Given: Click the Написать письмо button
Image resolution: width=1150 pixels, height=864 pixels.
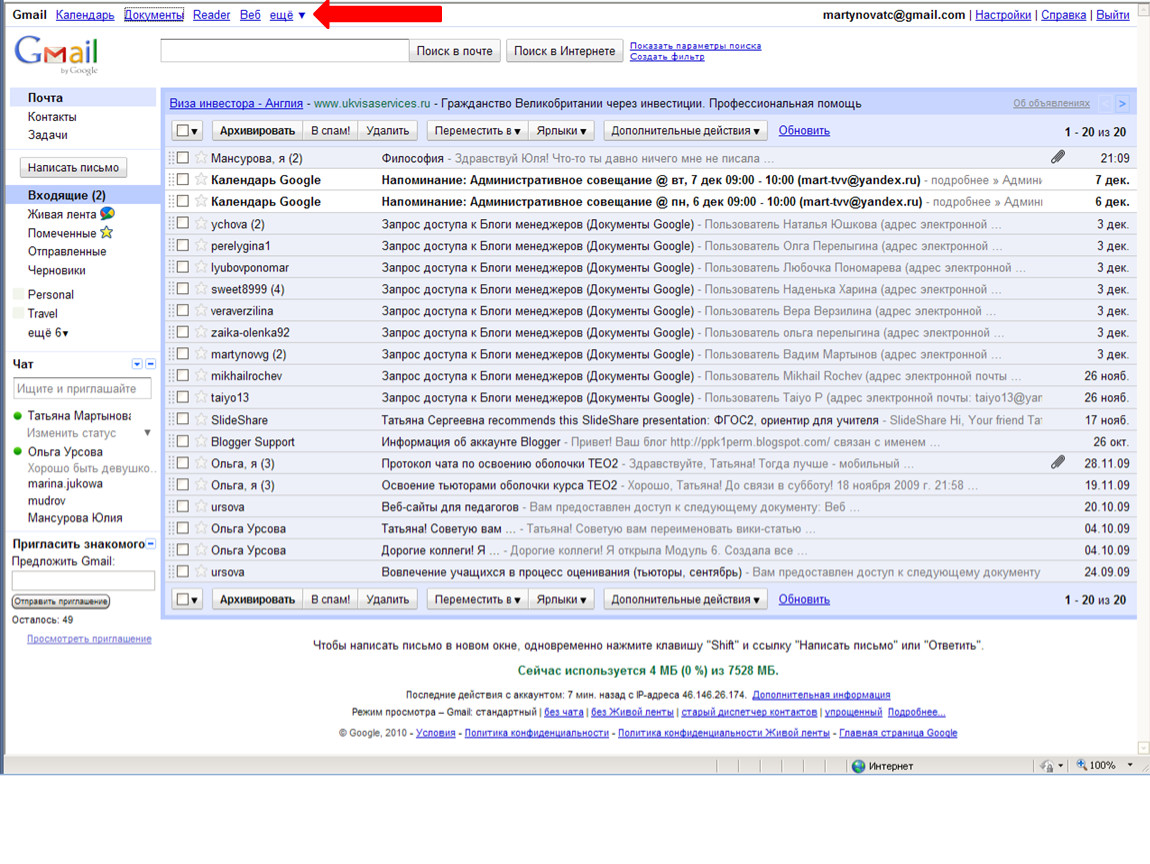Looking at the screenshot, I should [x=73, y=167].
